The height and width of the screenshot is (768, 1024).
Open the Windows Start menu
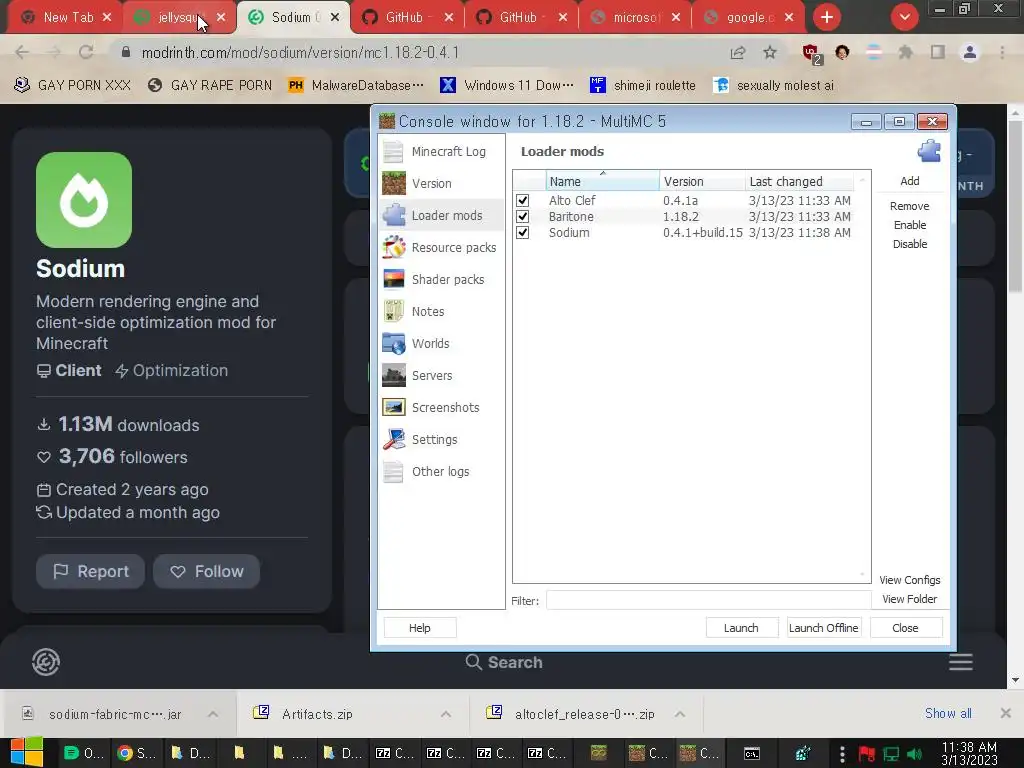click(x=27, y=752)
